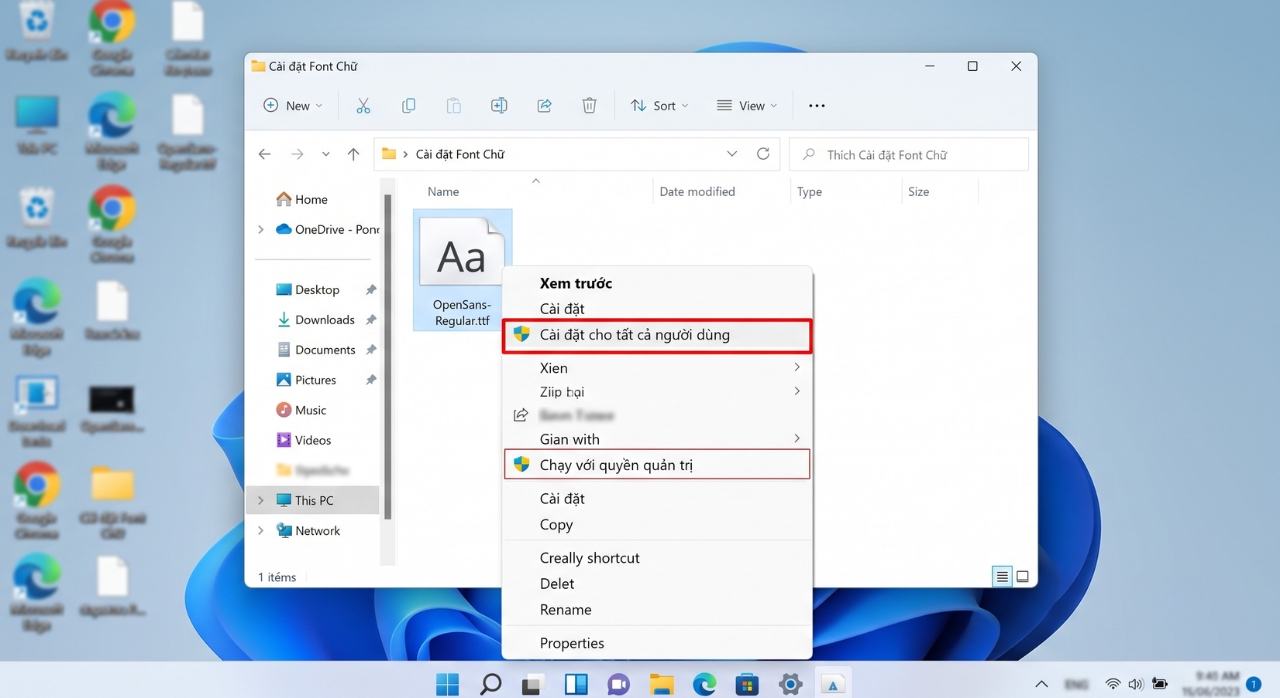Click the Copy icon in Explorer toolbar
The width and height of the screenshot is (1280, 698).
coord(408,106)
